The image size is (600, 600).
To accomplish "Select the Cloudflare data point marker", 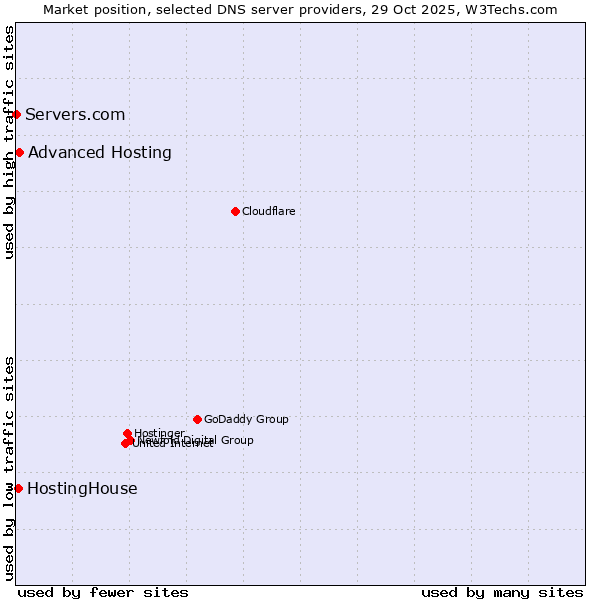I will pyautogui.click(x=235, y=211).
